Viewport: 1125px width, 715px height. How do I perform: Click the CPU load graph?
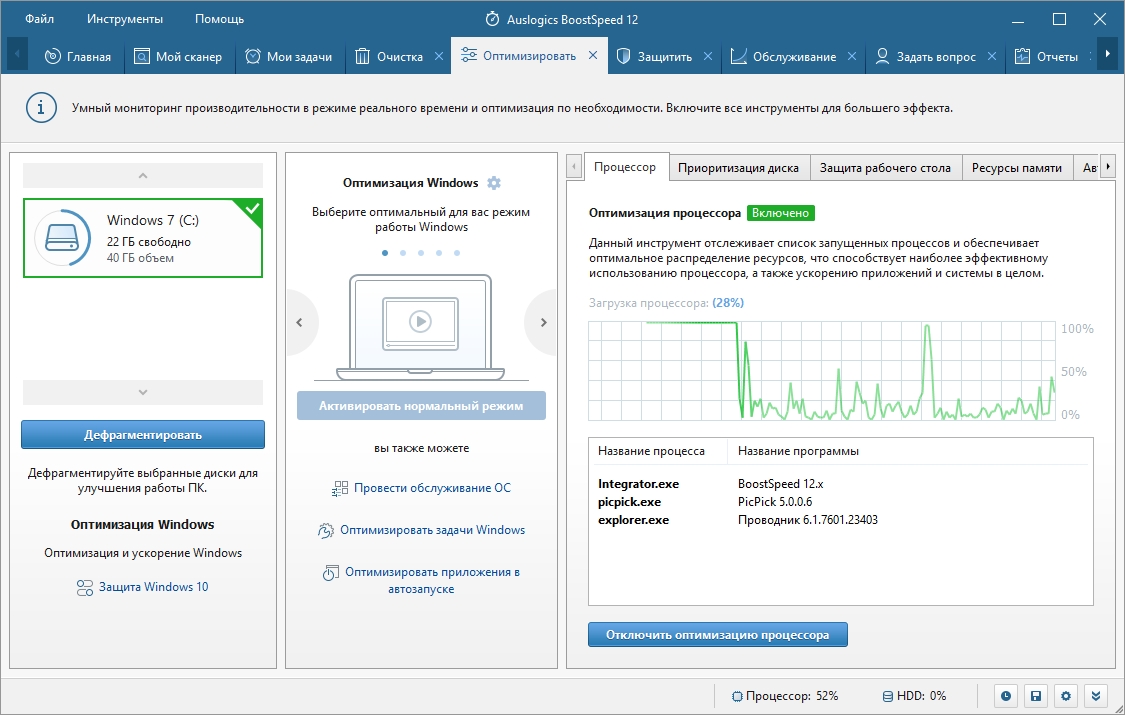pos(822,370)
